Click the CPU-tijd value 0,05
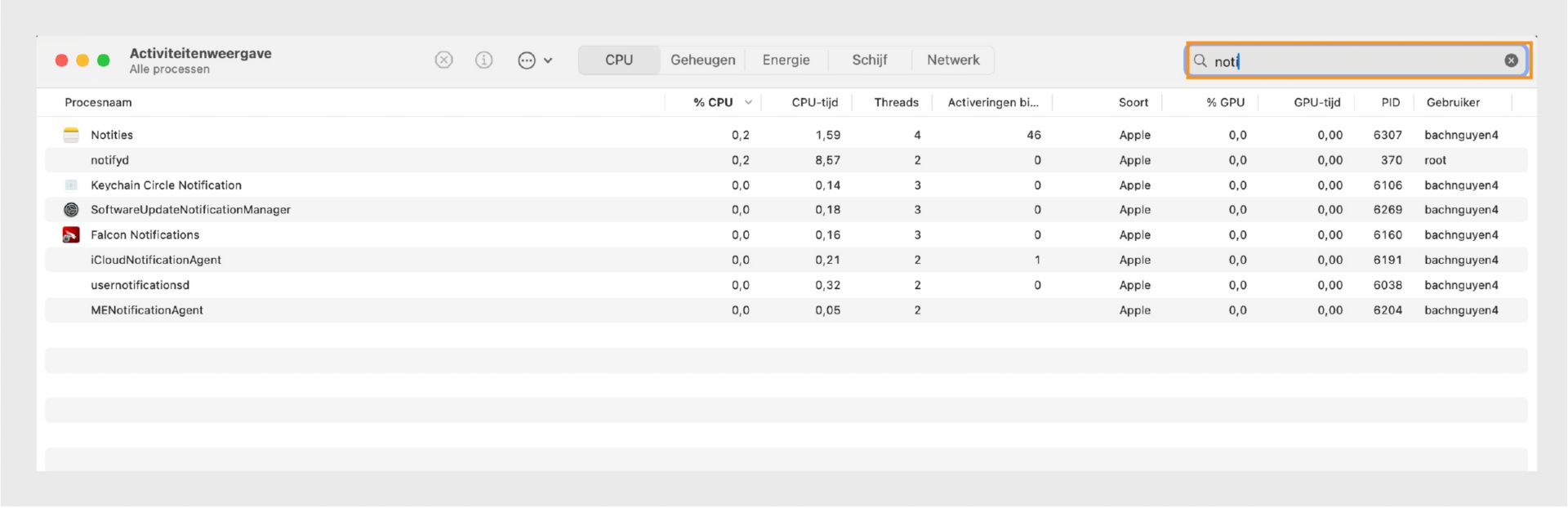 [x=827, y=310]
